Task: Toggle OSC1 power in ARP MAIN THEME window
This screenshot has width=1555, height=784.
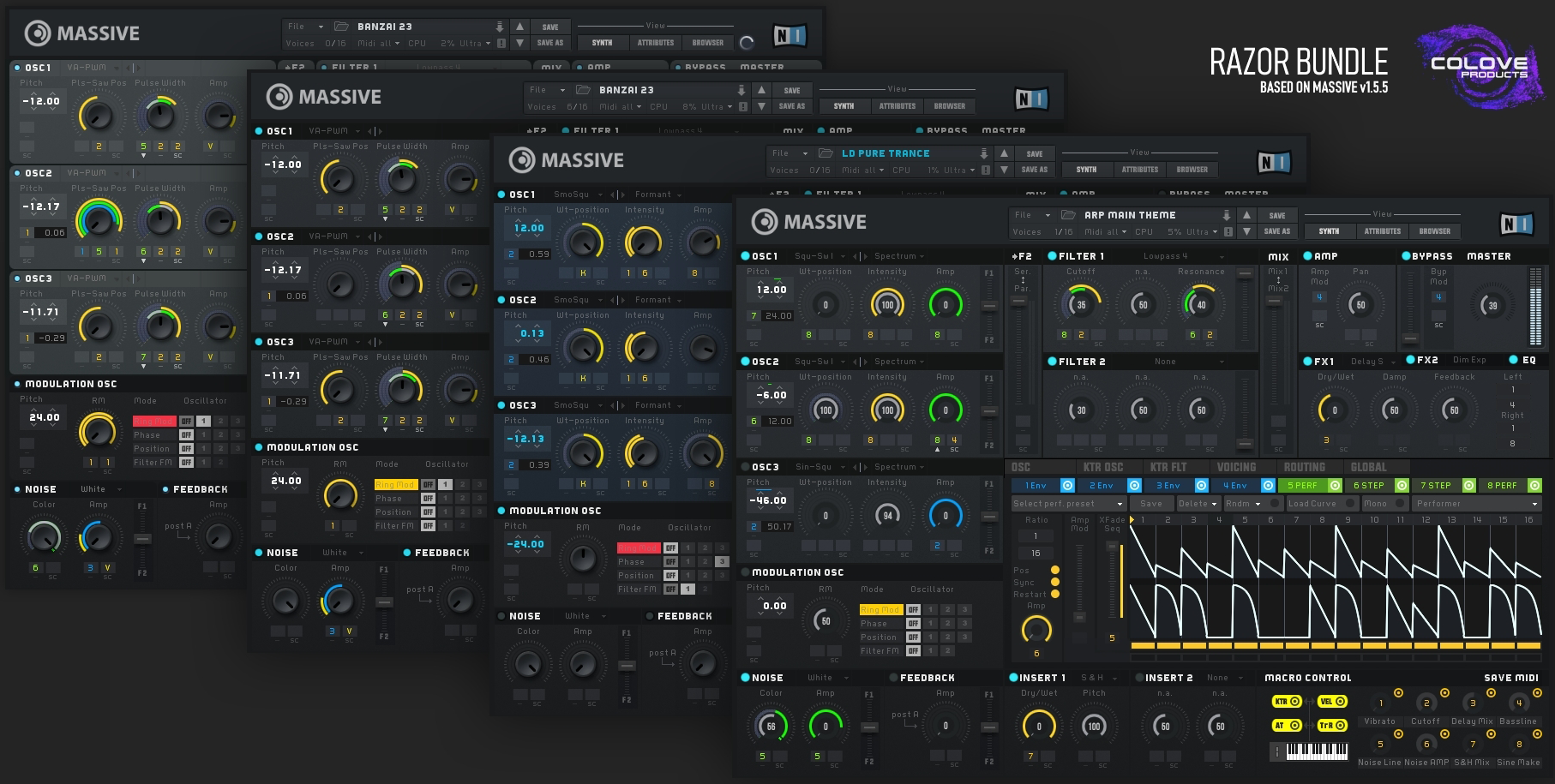Action: pyautogui.click(x=745, y=256)
